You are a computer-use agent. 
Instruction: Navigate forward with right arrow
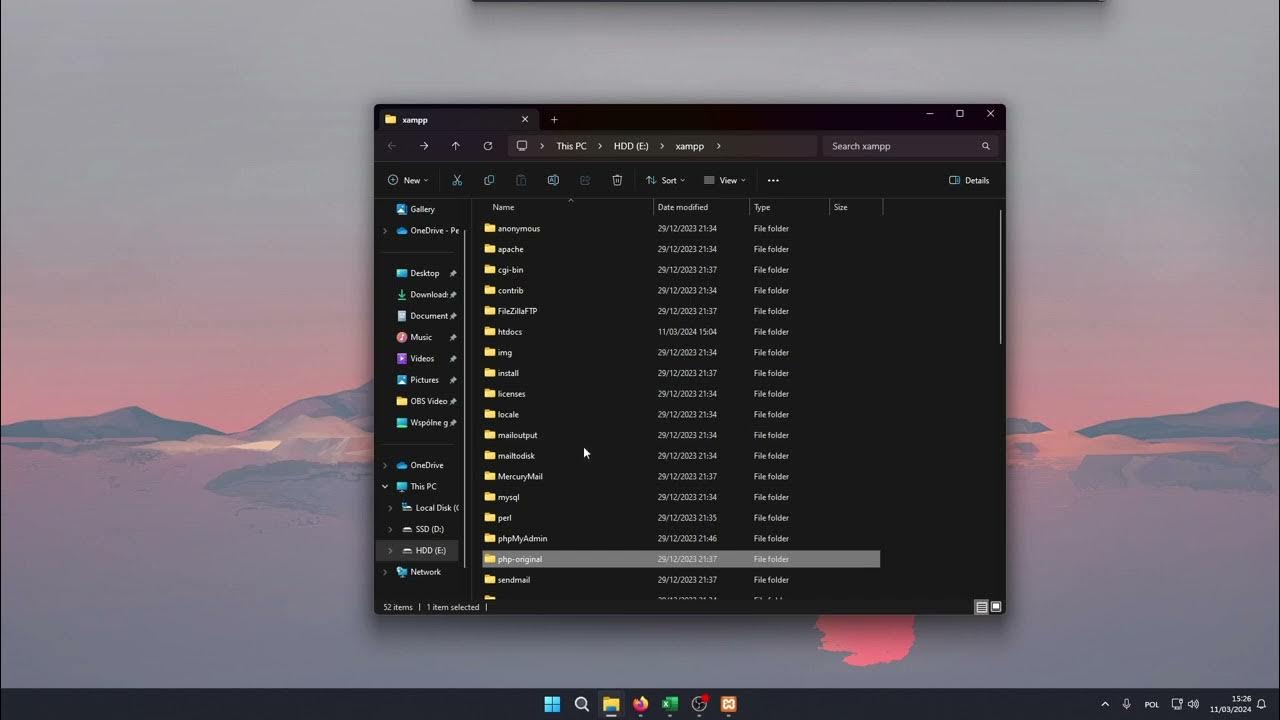pos(424,146)
